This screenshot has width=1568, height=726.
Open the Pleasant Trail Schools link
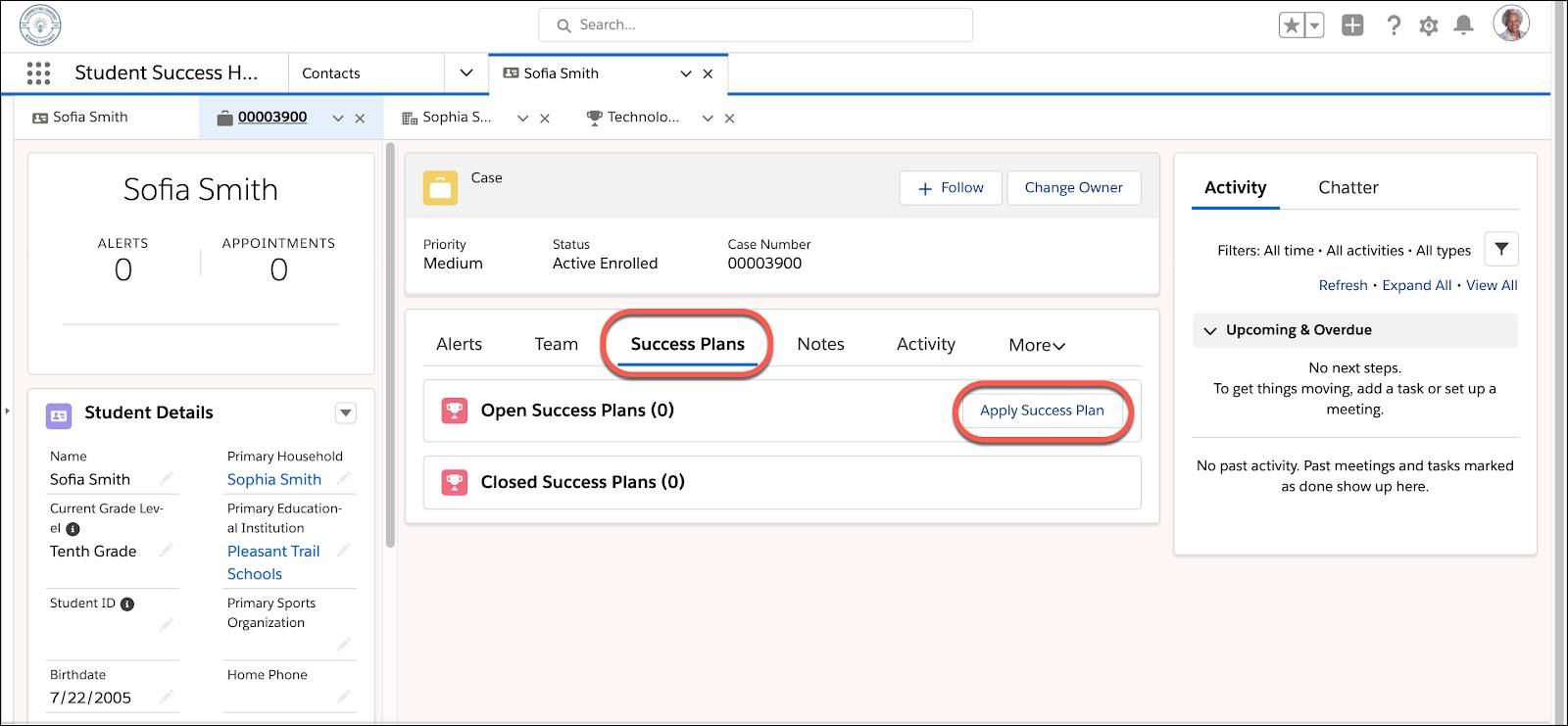pyautogui.click(x=273, y=563)
